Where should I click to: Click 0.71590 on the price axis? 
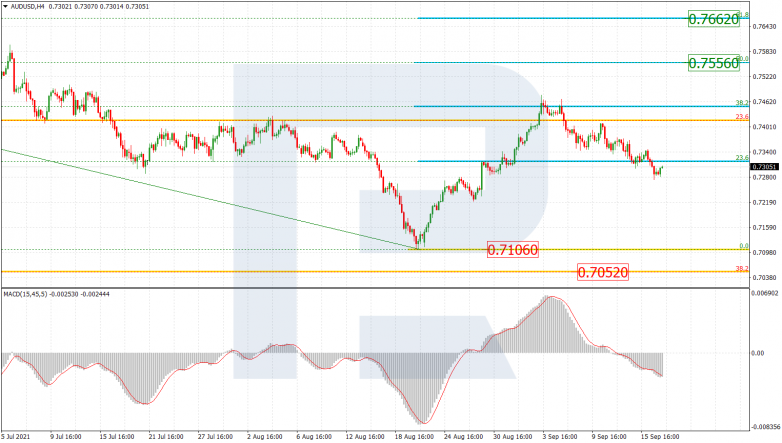(765, 227)
